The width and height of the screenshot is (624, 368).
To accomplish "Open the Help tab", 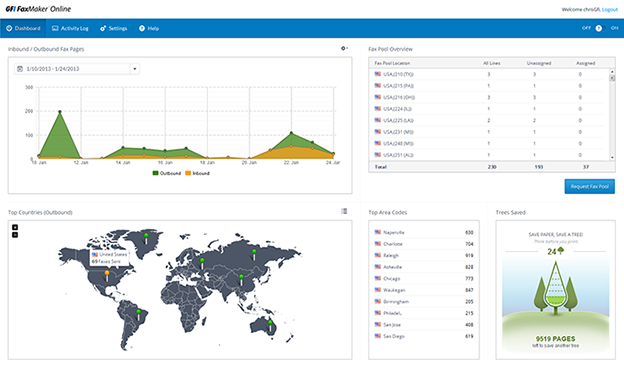I will tap(149, 28).
